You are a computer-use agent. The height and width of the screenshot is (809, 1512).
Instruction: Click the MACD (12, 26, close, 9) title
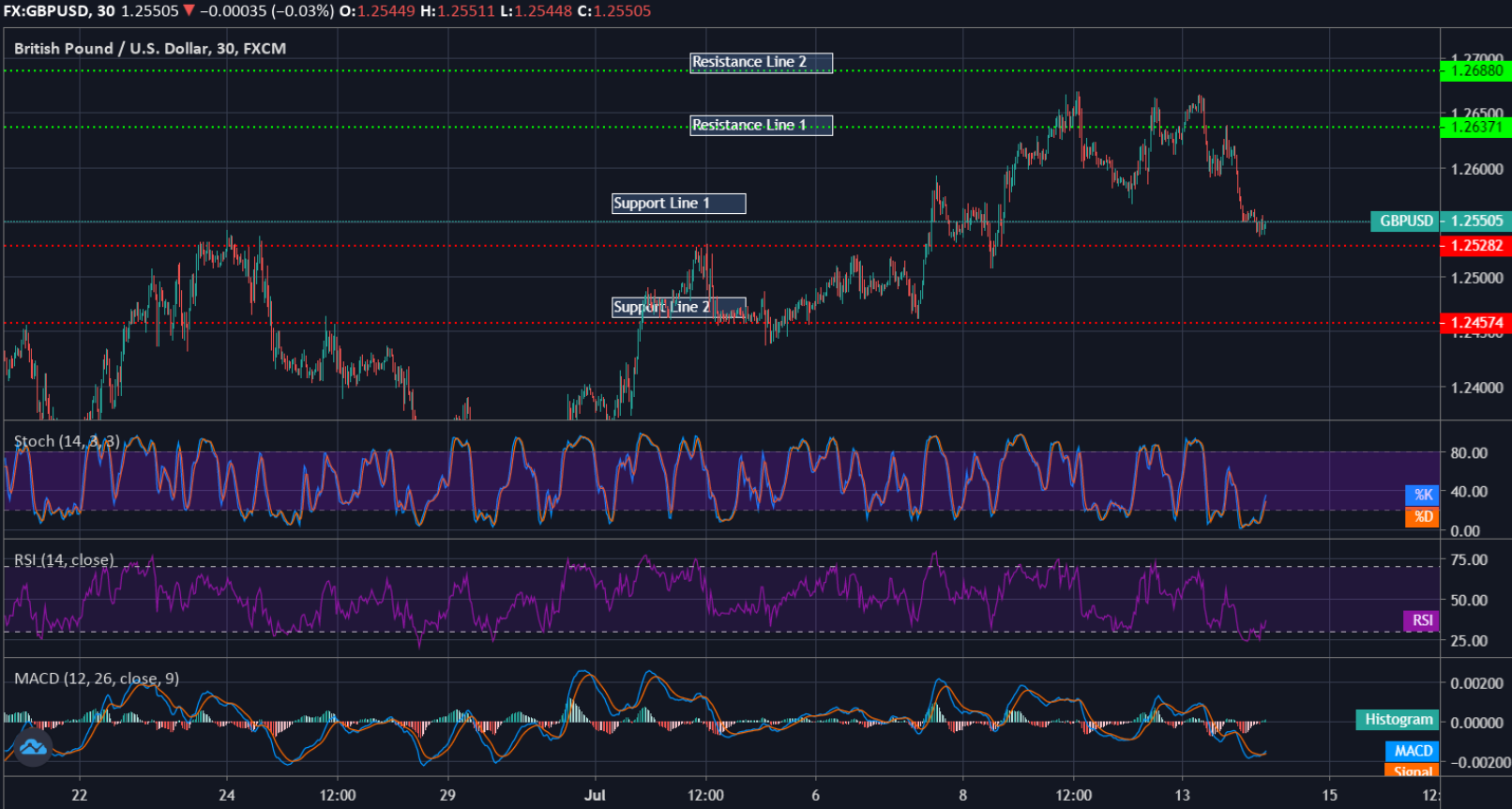pos(96,678)
